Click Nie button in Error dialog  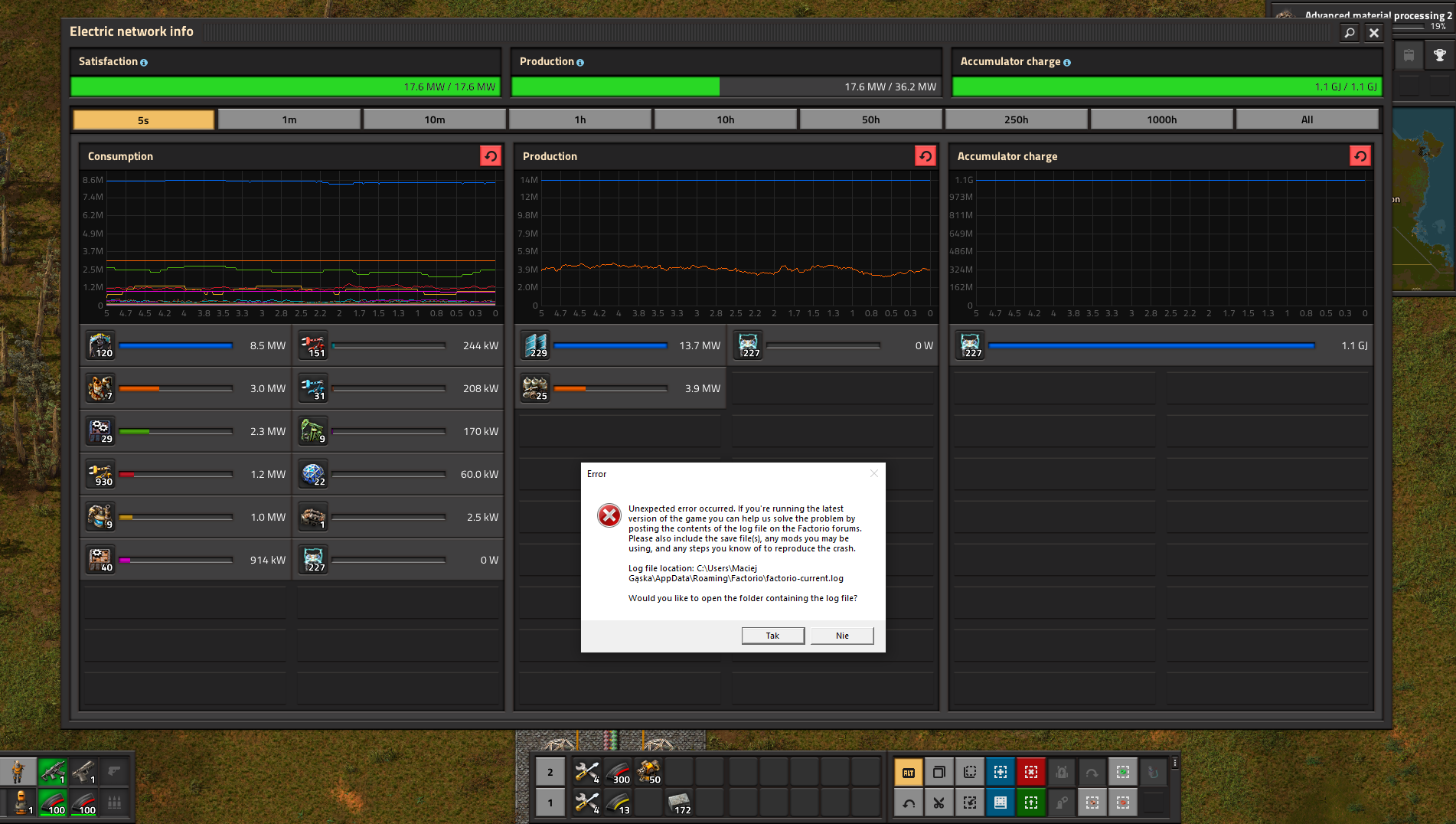tap(842, 636)
